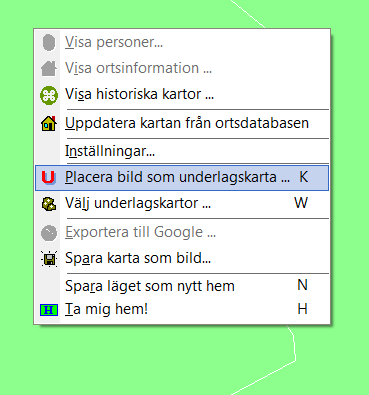Click the grey house icon beside Visa ortsinformation
The height and width of the screenshot is (395, 369).
click(49, 68)
